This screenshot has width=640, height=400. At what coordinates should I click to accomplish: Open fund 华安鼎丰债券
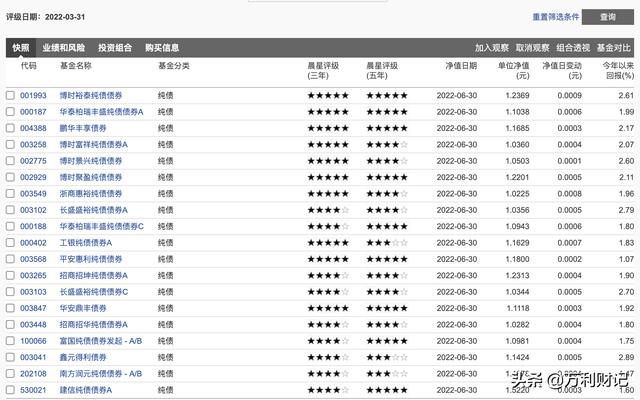83,308
